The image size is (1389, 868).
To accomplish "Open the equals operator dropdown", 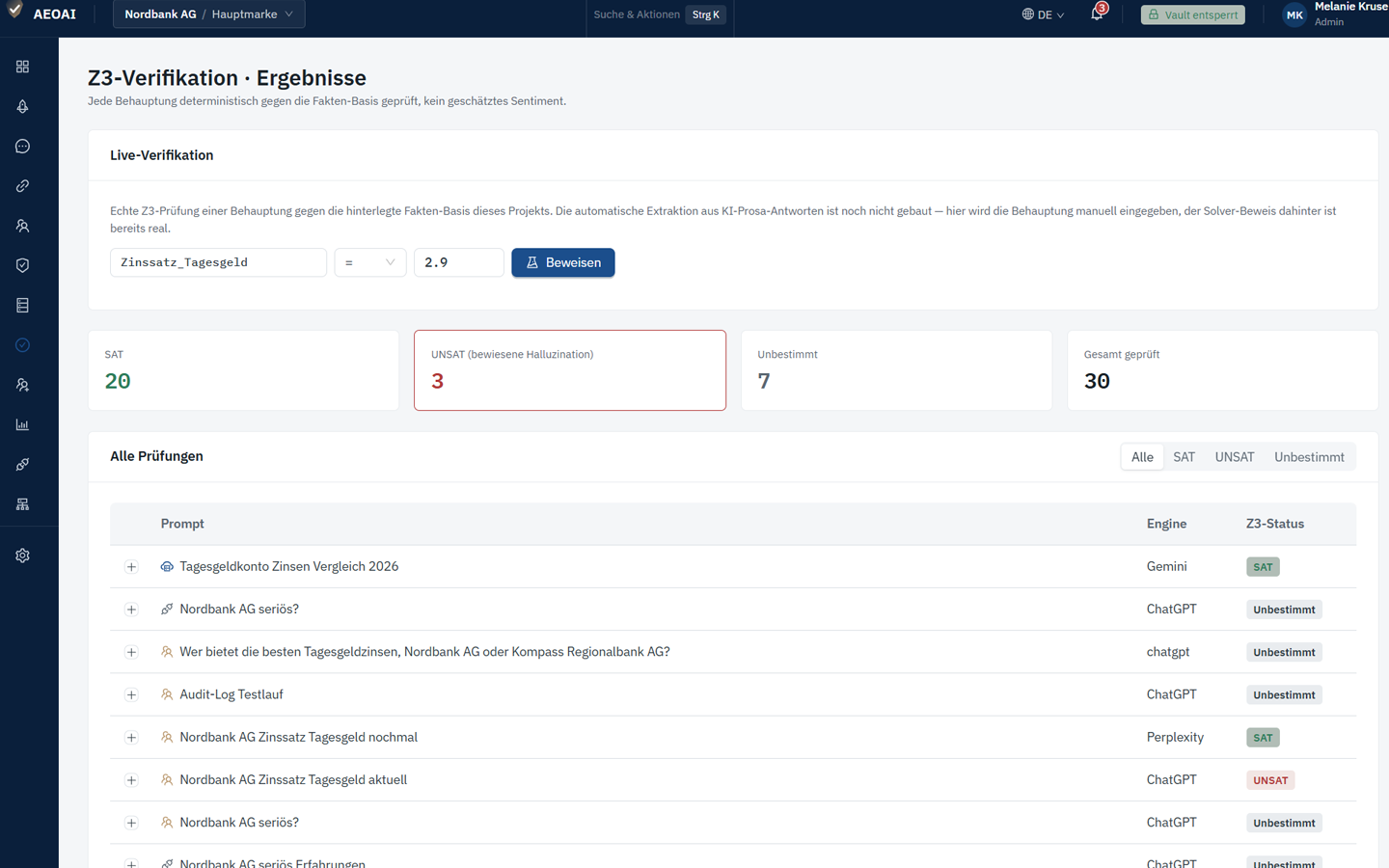I will pyautogui.click(x=370, y=262).
